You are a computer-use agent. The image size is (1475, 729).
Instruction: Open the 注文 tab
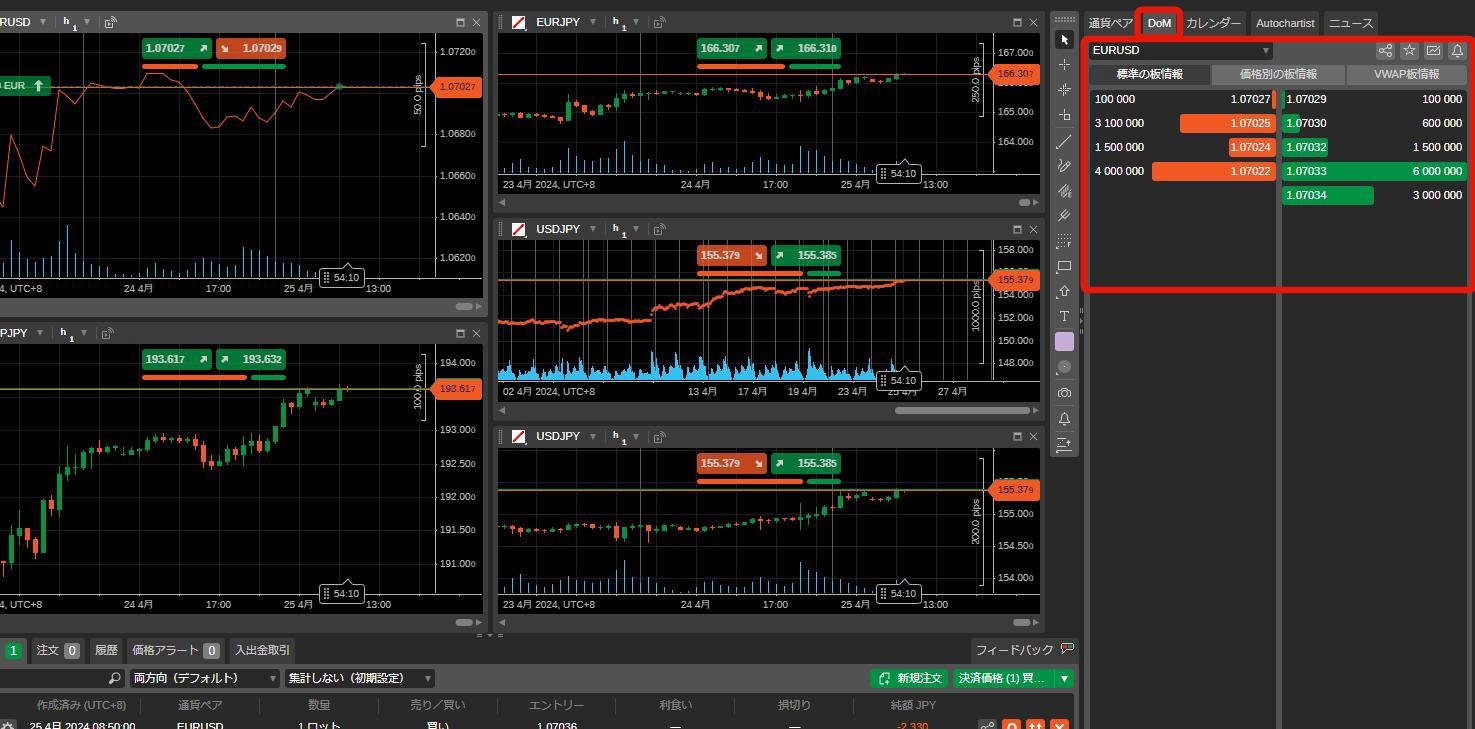point(58,650)
